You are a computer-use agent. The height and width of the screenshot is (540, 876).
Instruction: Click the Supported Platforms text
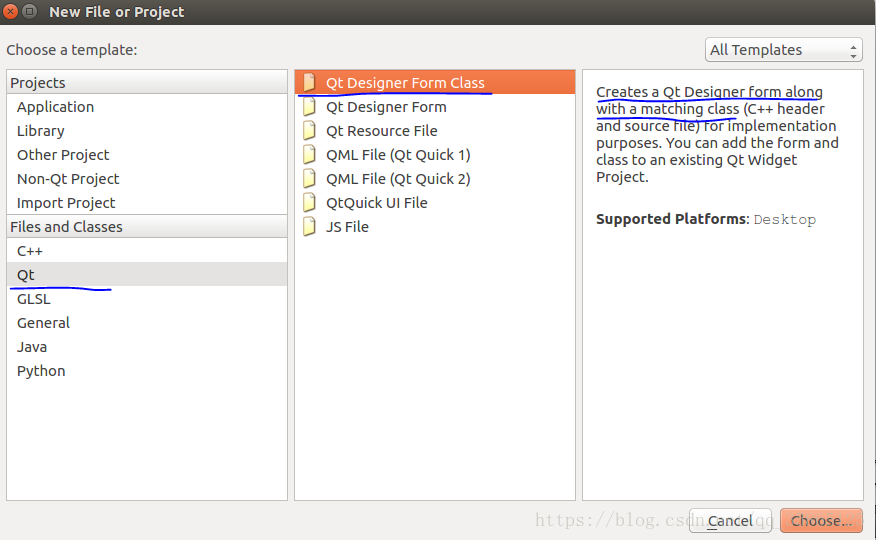pyautogui.click(x=672, y=219)
